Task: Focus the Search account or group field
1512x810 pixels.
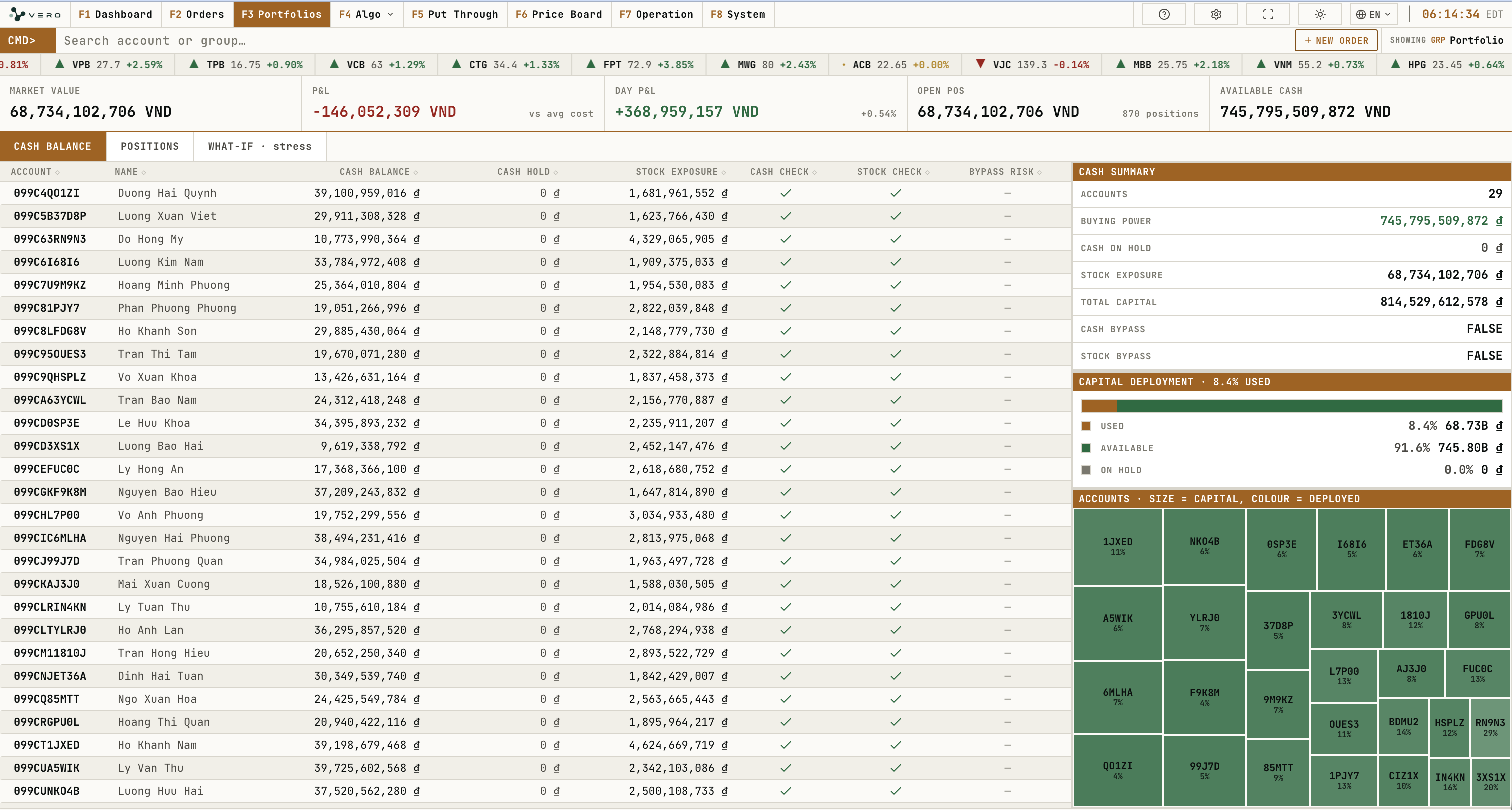Action: tap(675, 40)
